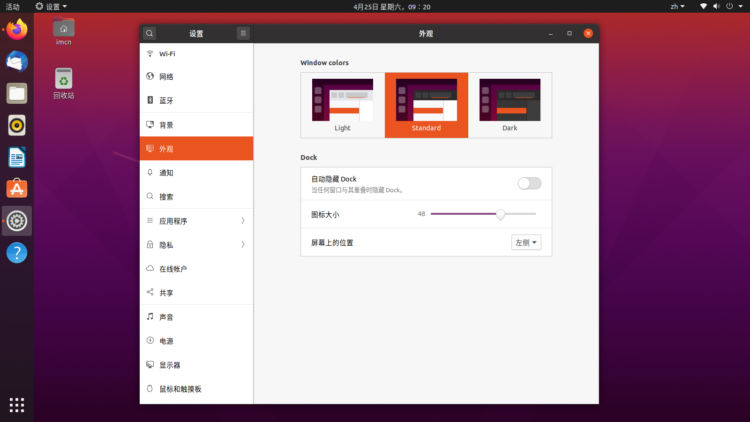Viewport: 750px width, 422px height.
Task: Click the search icon in Settings header
Action: 149,33
